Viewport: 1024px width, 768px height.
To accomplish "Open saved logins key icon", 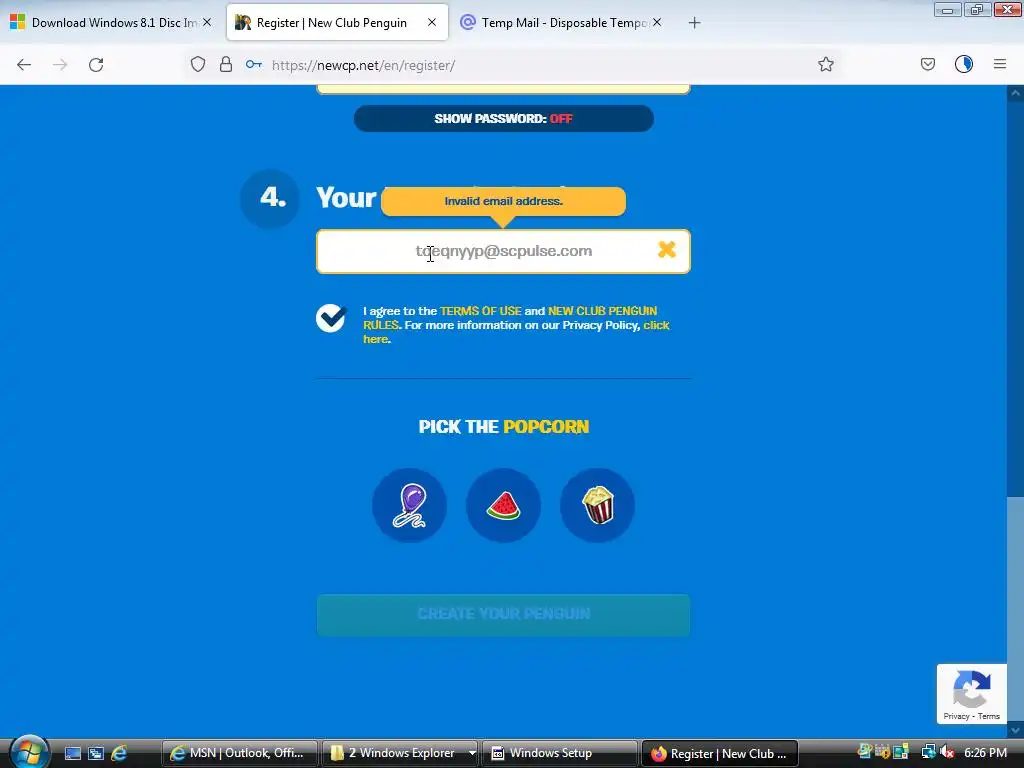I will coord(253,64).
